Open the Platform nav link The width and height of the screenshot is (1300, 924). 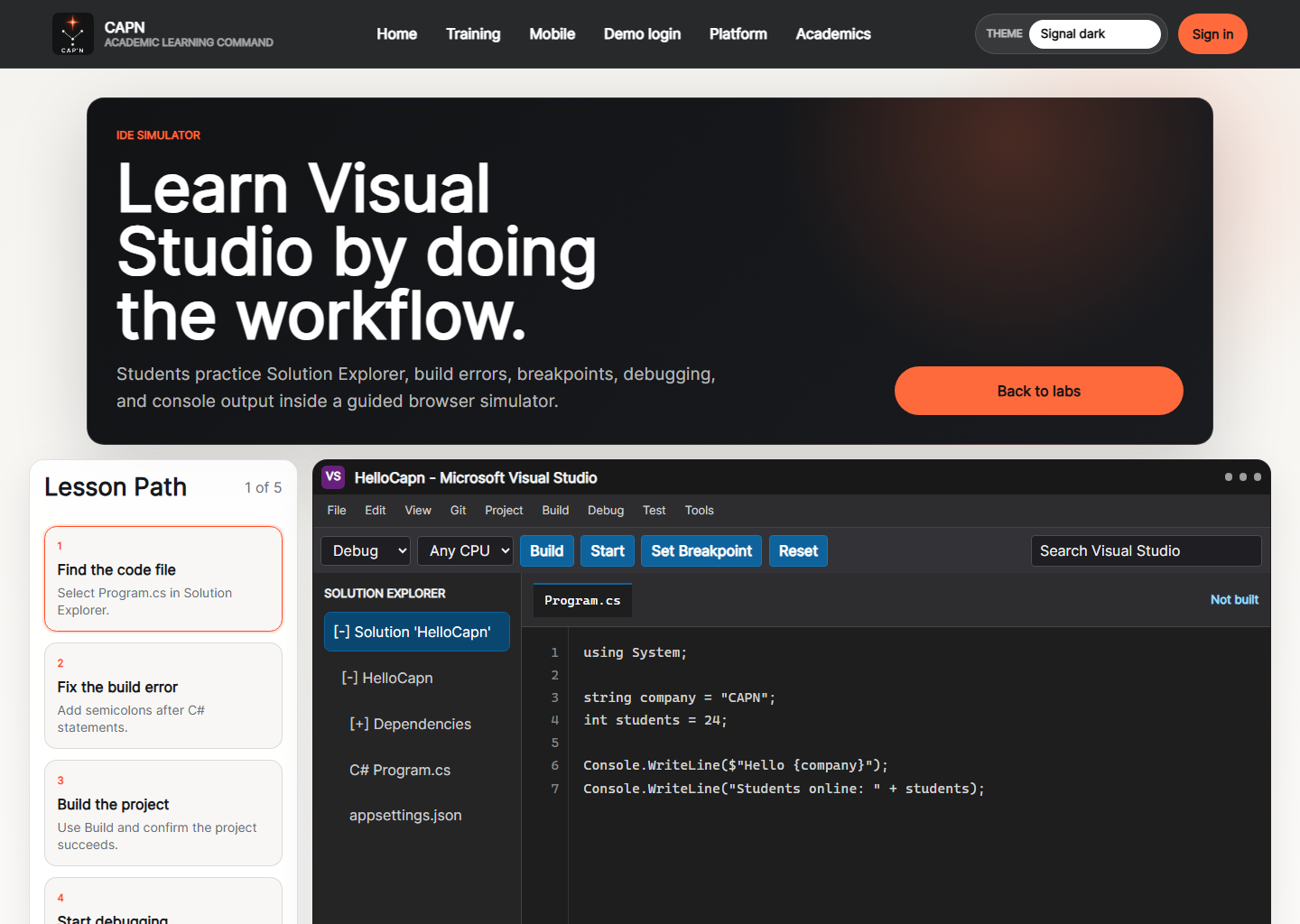point(738,34)
